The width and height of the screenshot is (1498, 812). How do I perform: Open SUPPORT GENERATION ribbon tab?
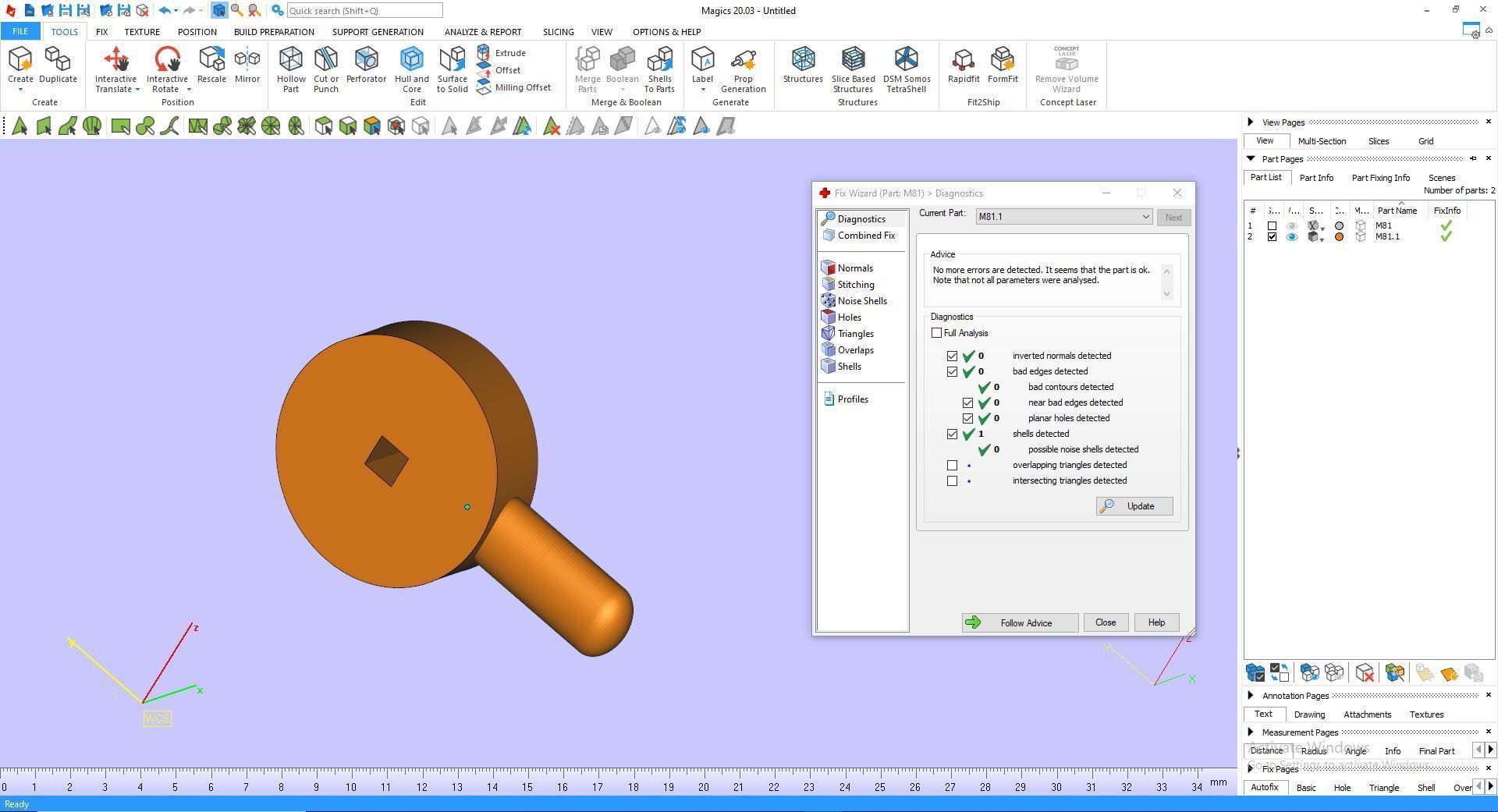click(x=378, y=32)
